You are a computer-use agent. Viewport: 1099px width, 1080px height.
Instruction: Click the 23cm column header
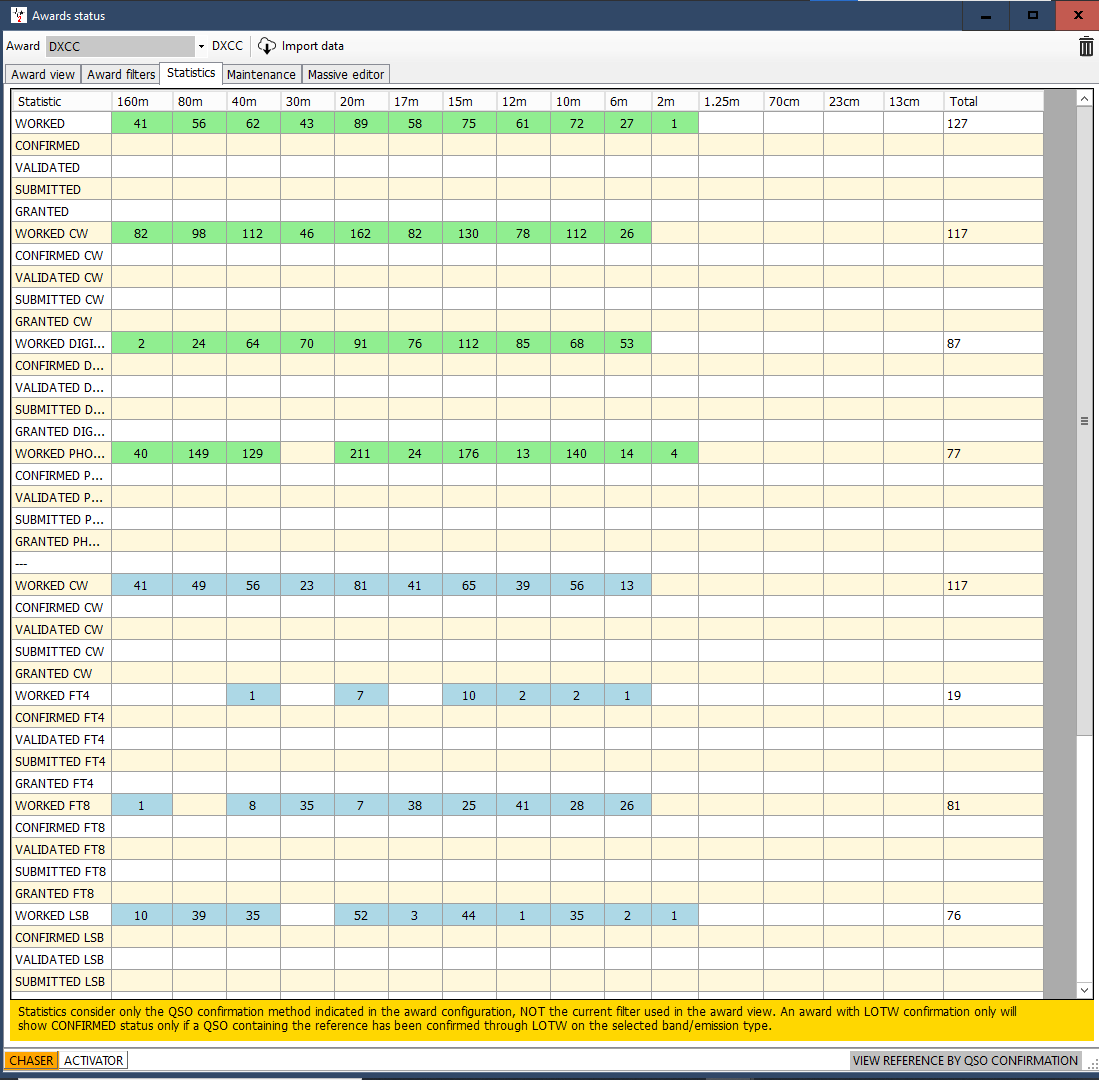pyautogui.click(x=854, y=102)
